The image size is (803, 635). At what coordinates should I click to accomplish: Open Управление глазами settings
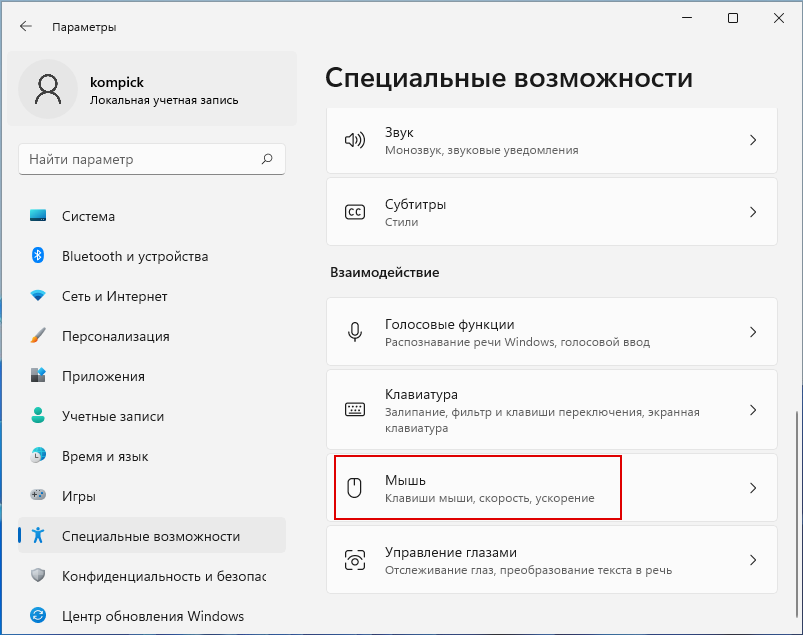pyautogui.click(x=552, y=560)
